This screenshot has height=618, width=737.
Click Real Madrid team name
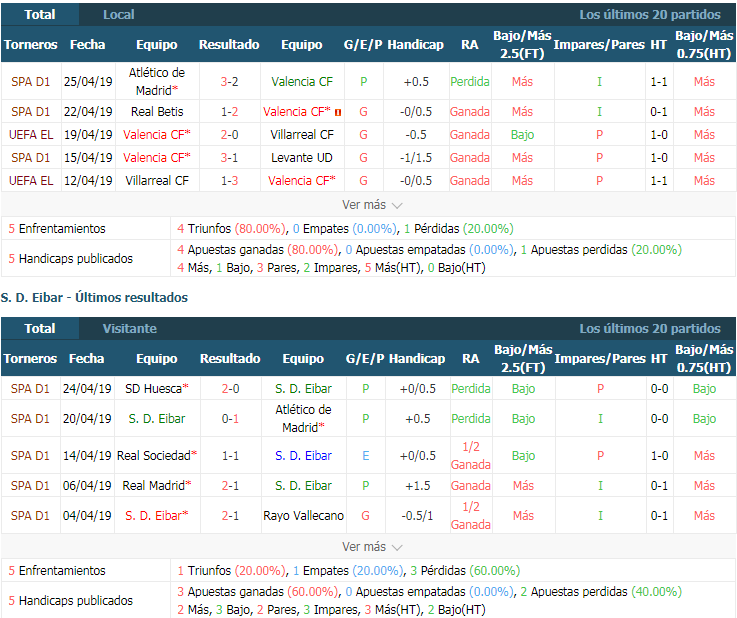(x=157, y=485)
